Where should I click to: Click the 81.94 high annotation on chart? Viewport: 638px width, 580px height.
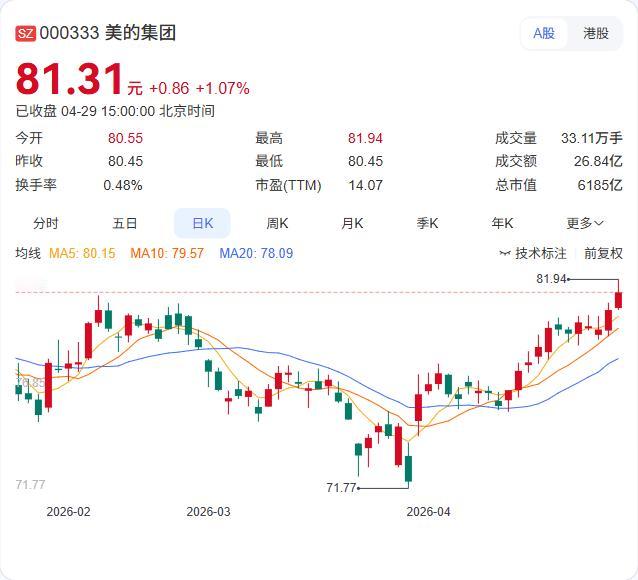(551, 279)
